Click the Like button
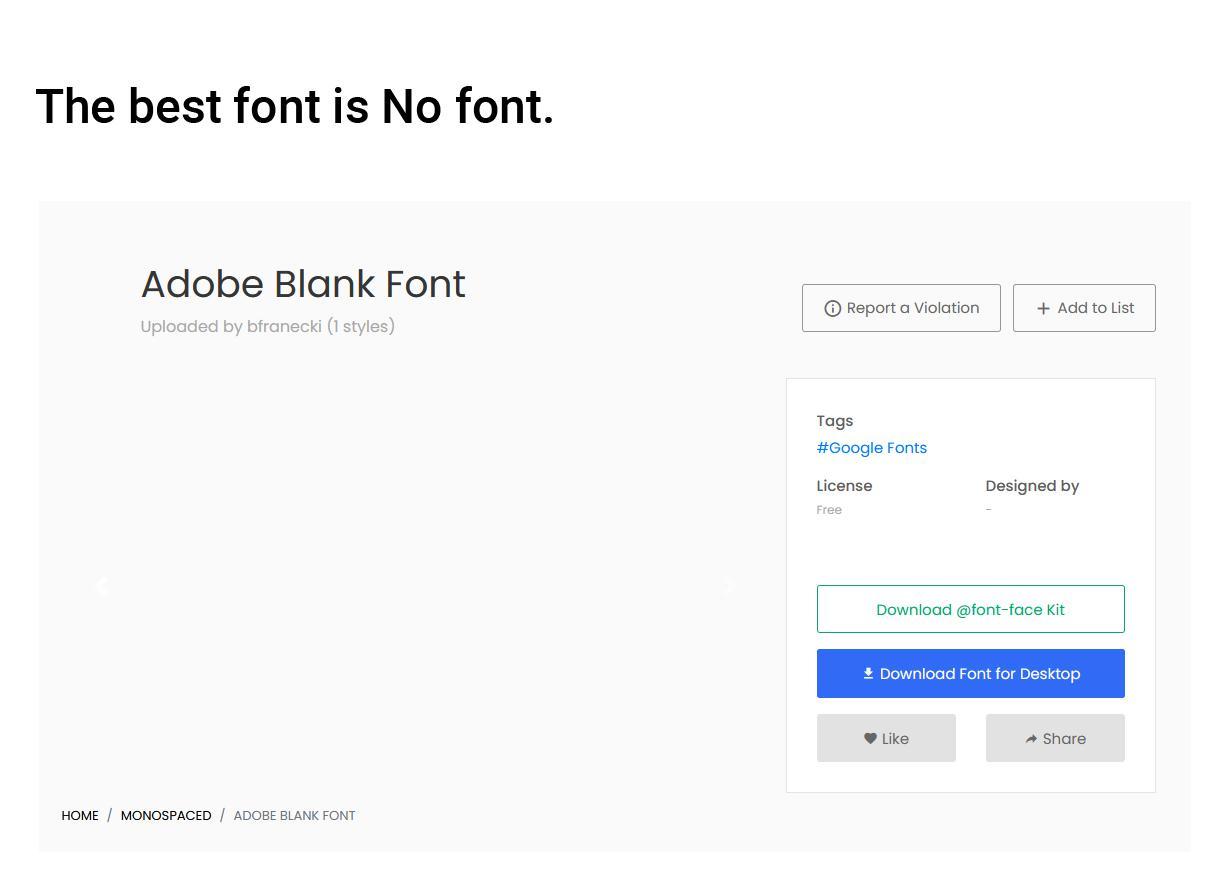 pos(886,738)
